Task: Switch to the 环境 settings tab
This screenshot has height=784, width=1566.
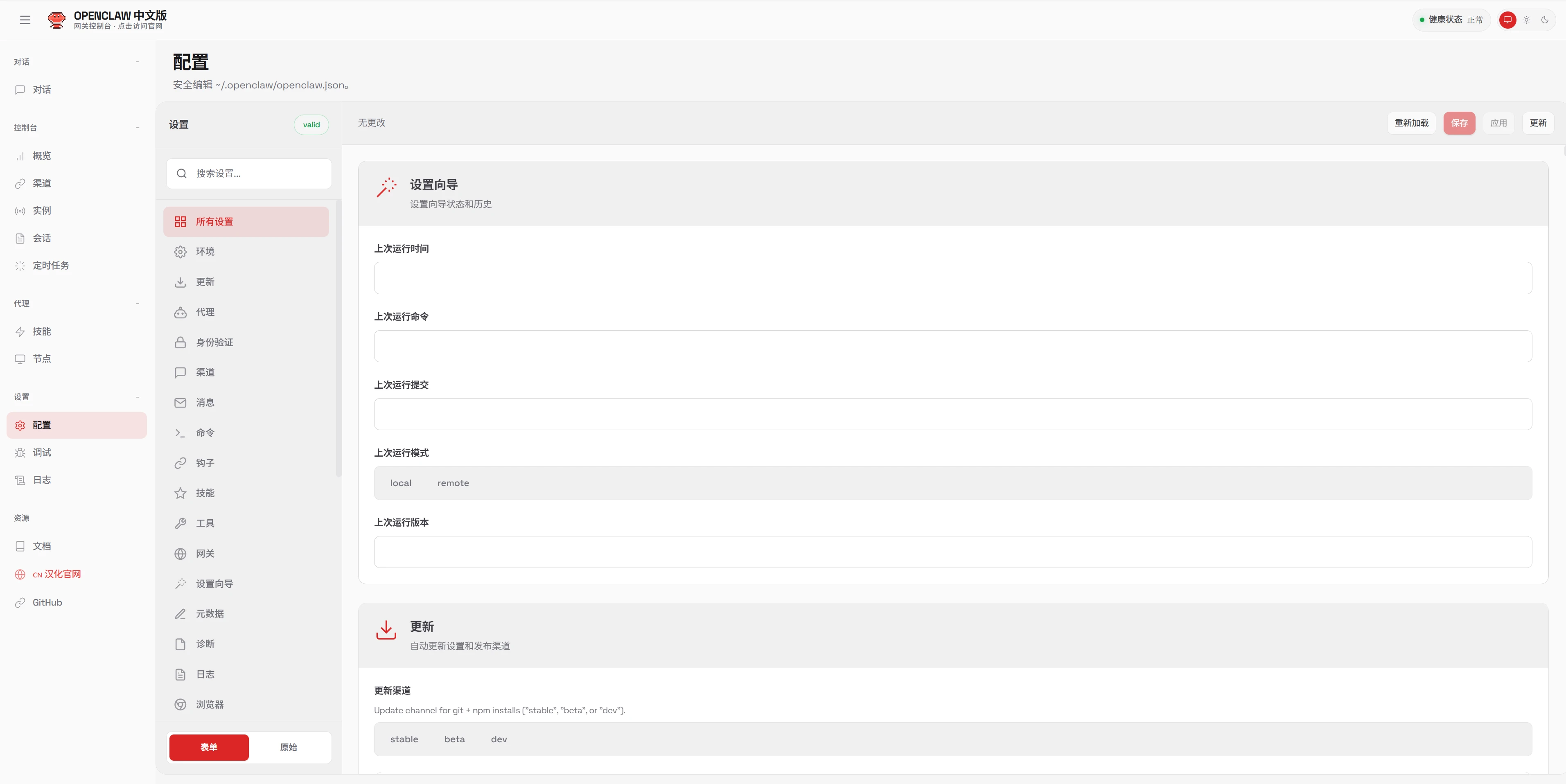Action: 204,252
